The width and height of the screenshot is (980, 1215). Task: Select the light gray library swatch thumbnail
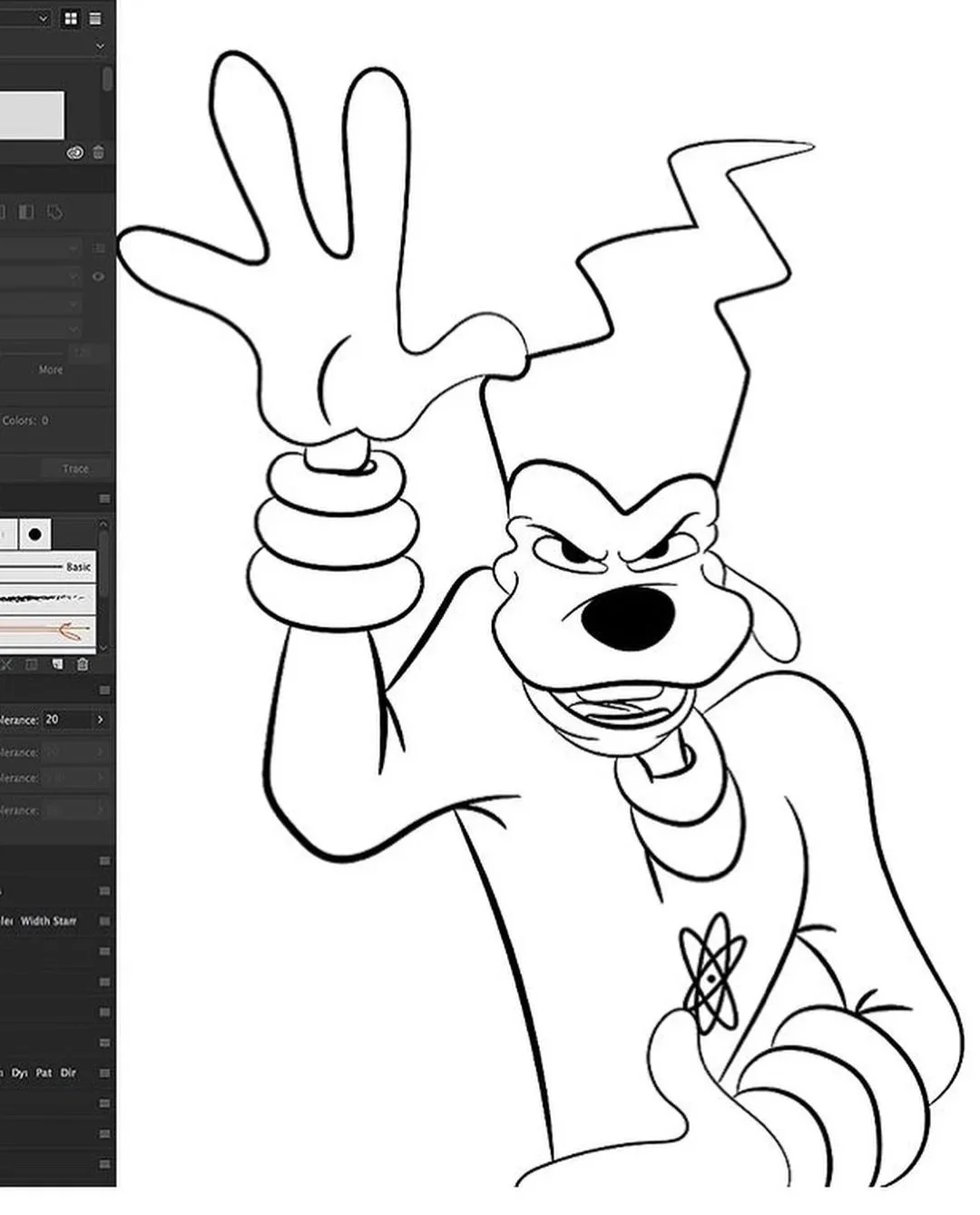tap(32, 114)
